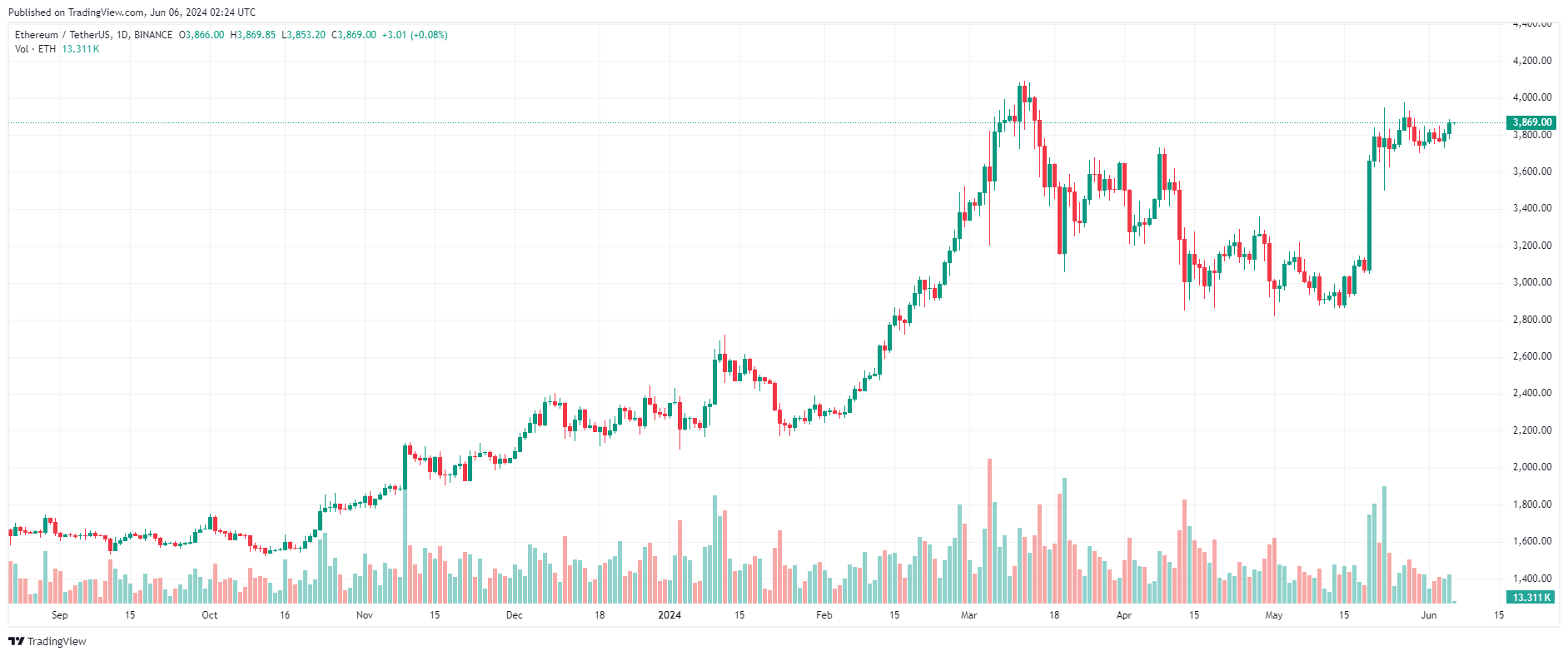This screenshot has height=656, width=1568.
Task: Click the Jun label on the time axis
Action: pos(1428,615)
